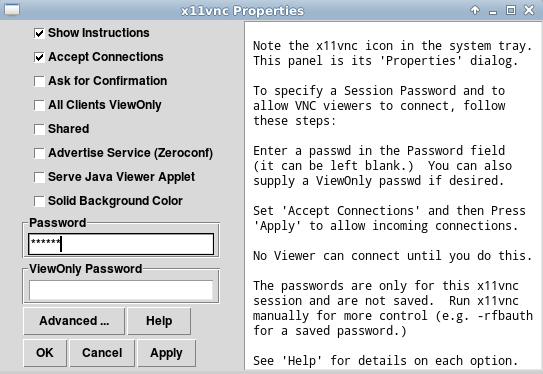
Task: Open the Advanced ... settings
Action: coord(74,321)
